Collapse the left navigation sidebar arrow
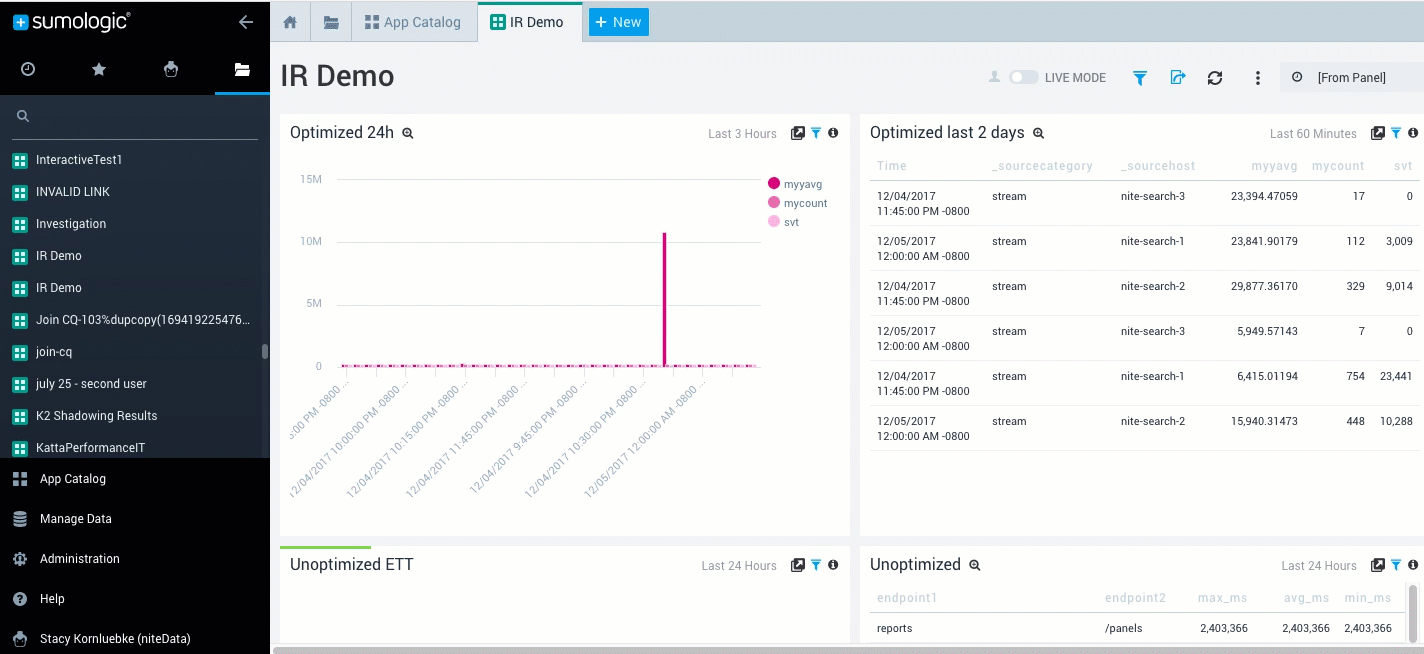The height and width of the screenshot is (654, 1424). [x=245, y=22]
